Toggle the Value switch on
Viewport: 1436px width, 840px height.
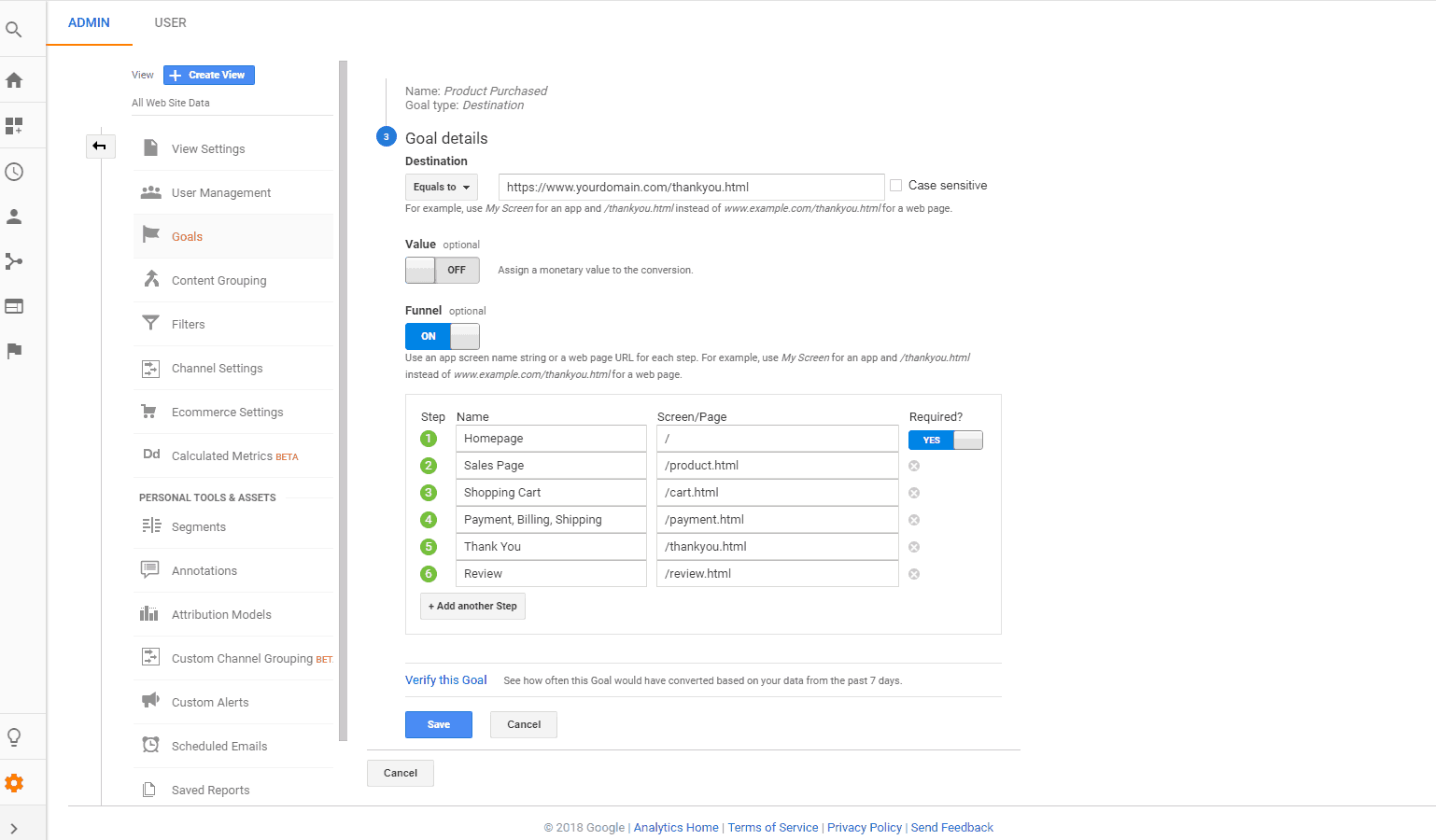443,270
